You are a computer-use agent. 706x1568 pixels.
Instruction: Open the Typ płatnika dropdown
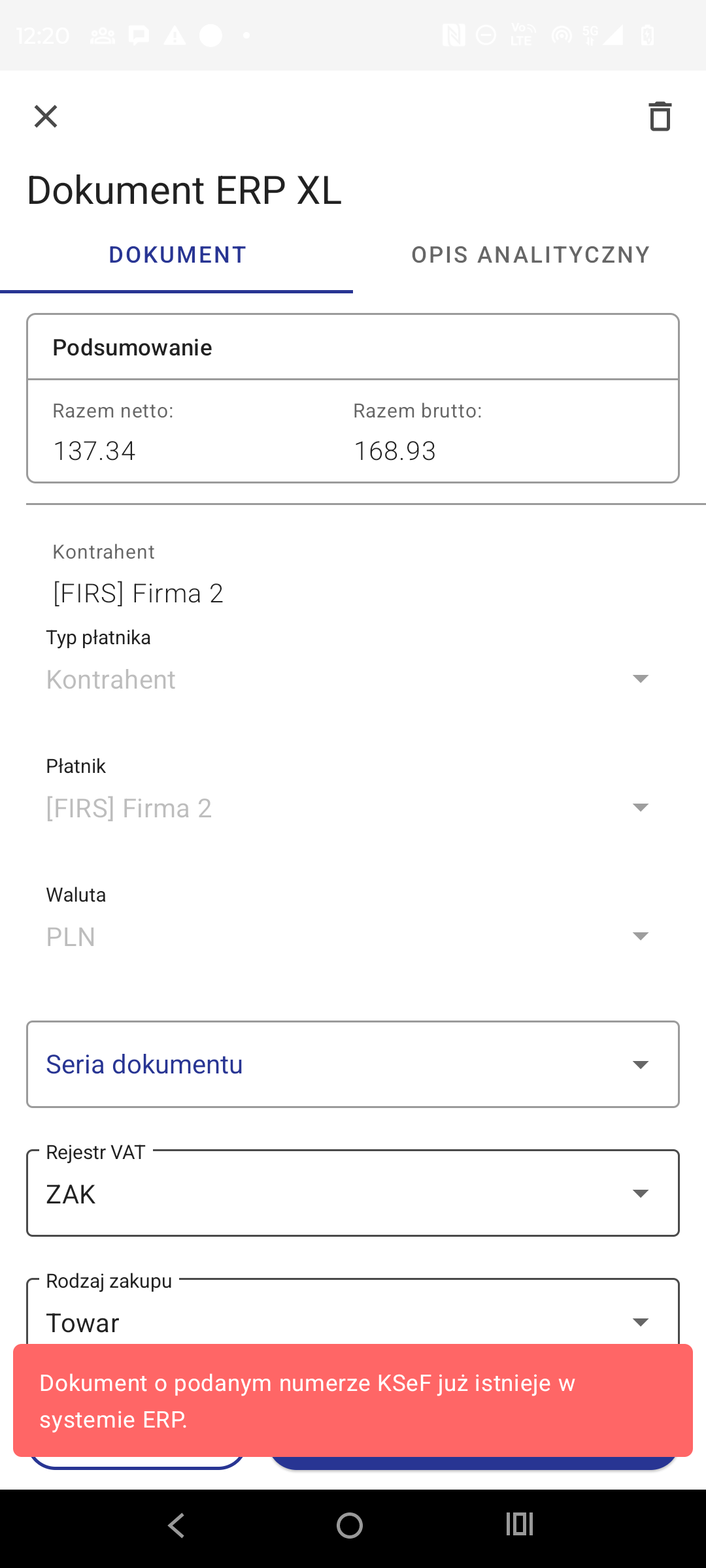[353, 679]
